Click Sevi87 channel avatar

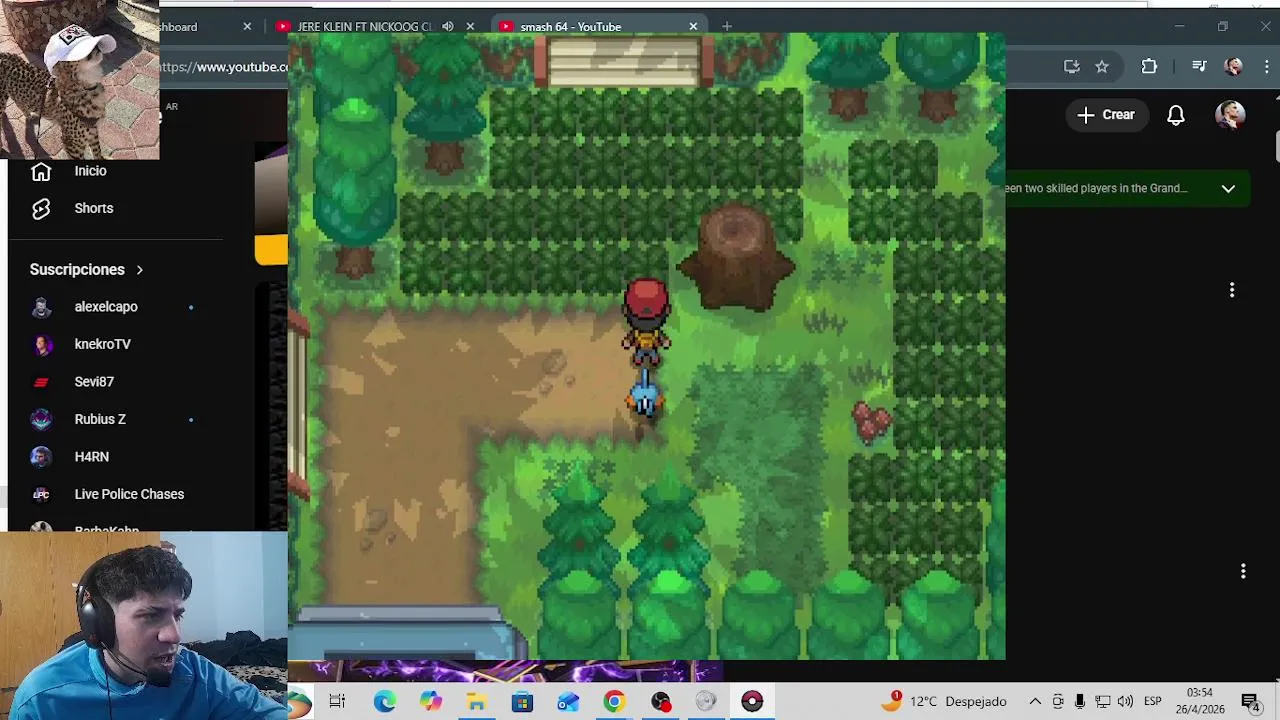pos(41,382)
